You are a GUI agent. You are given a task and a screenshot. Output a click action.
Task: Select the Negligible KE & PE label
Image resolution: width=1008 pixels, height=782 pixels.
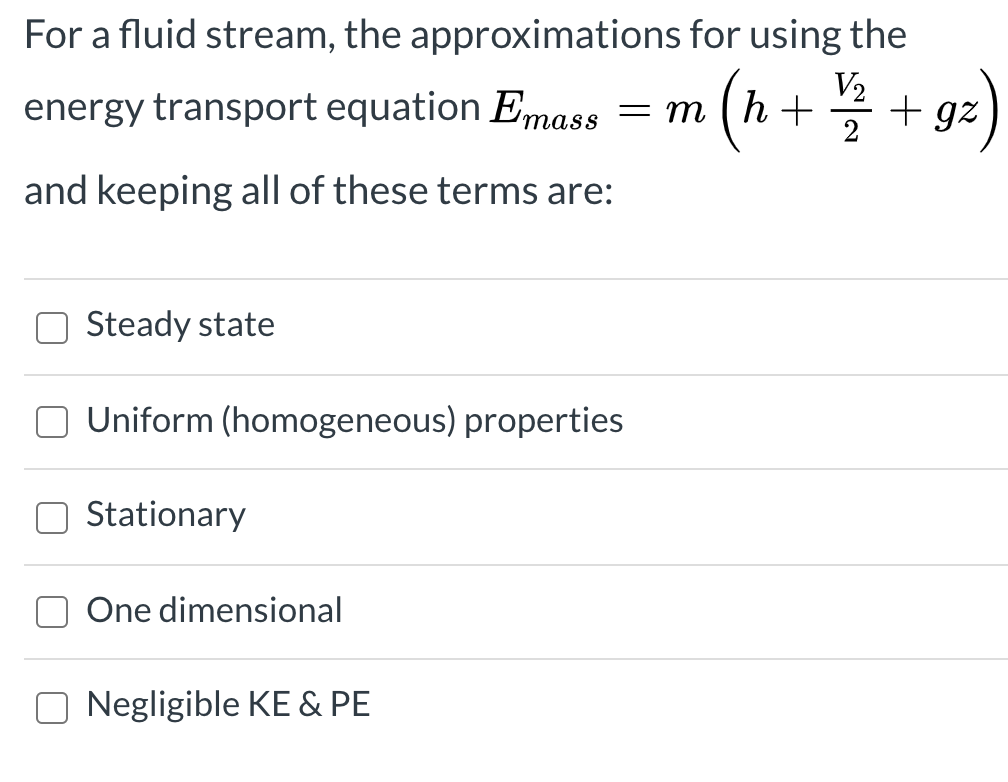pos(228,704)
